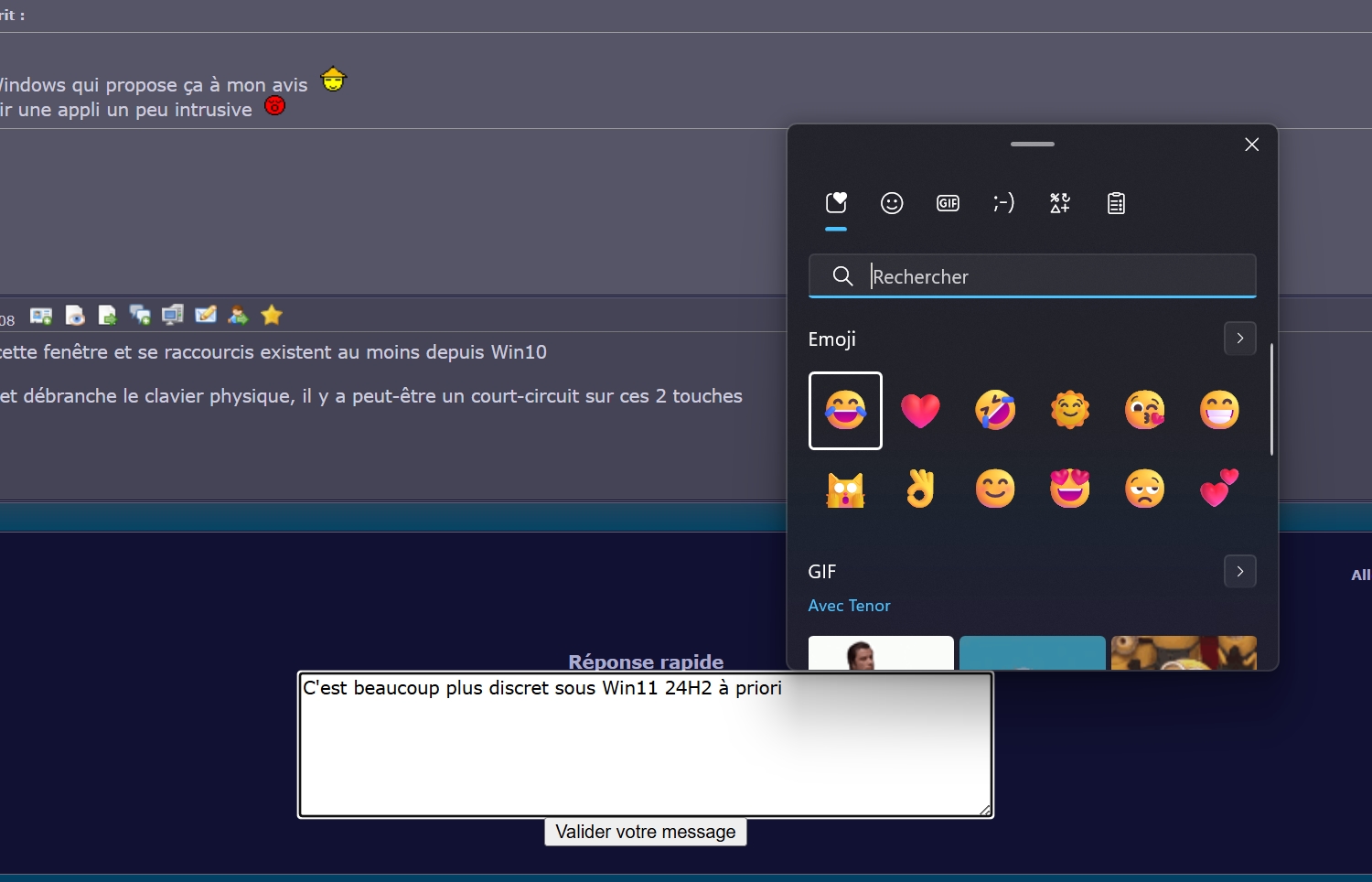Viewport: 1372px width, 882px height.
Task: Click the yellow hat smiley in the post
Action: (334, 80)
